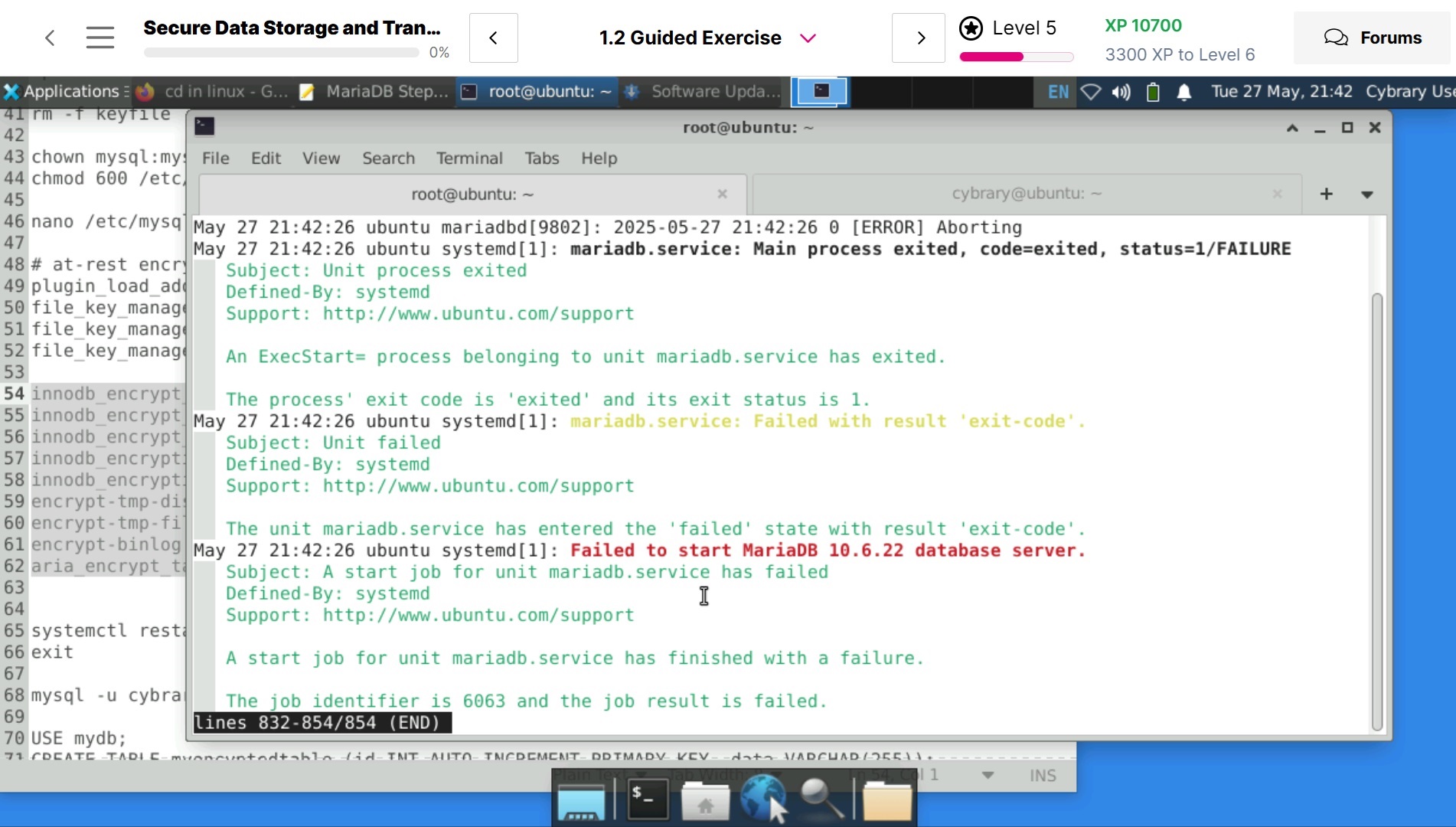Open the notification bell icon
Image resolution: width=1456 pixels, height=827 pixels.
click(1183, 92)
